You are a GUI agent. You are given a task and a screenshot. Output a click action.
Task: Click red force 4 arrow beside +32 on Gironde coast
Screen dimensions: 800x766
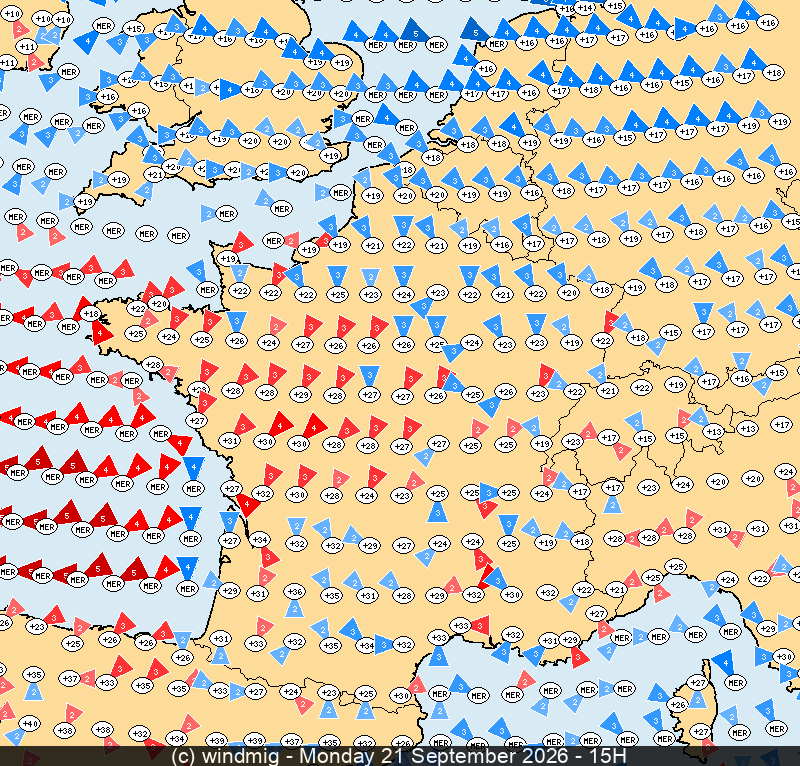(248, 504)
